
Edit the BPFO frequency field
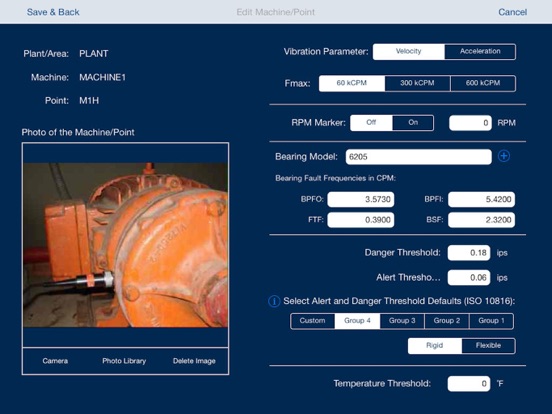coord(361,199)
